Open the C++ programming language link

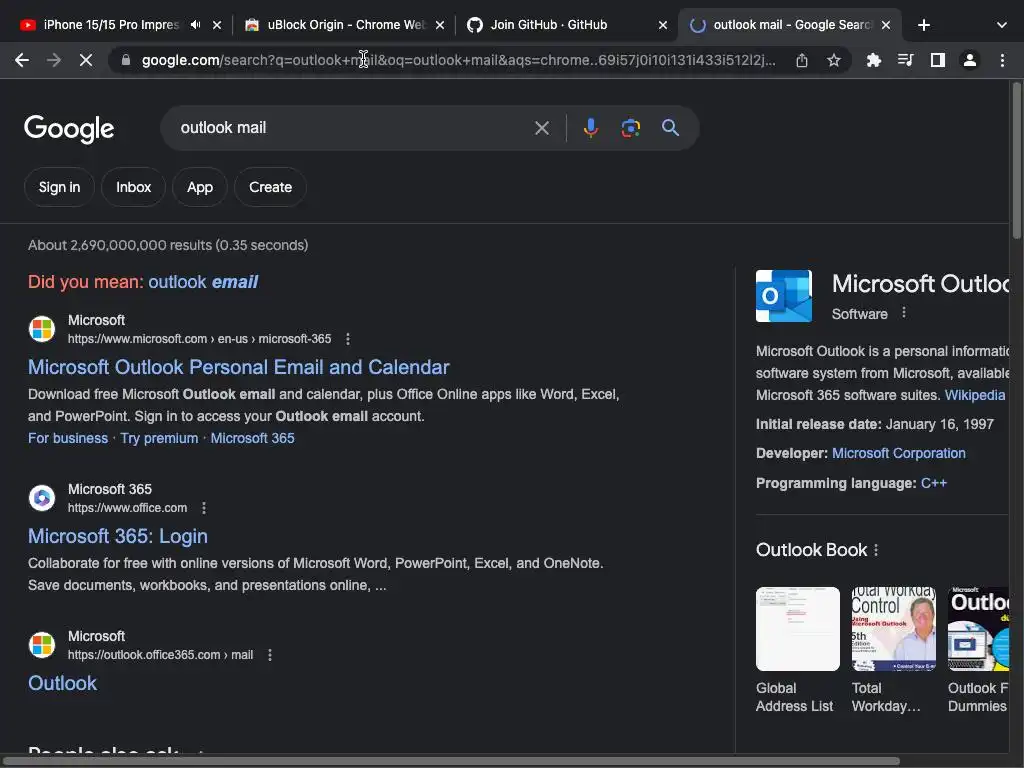click(x=934, y=483)
